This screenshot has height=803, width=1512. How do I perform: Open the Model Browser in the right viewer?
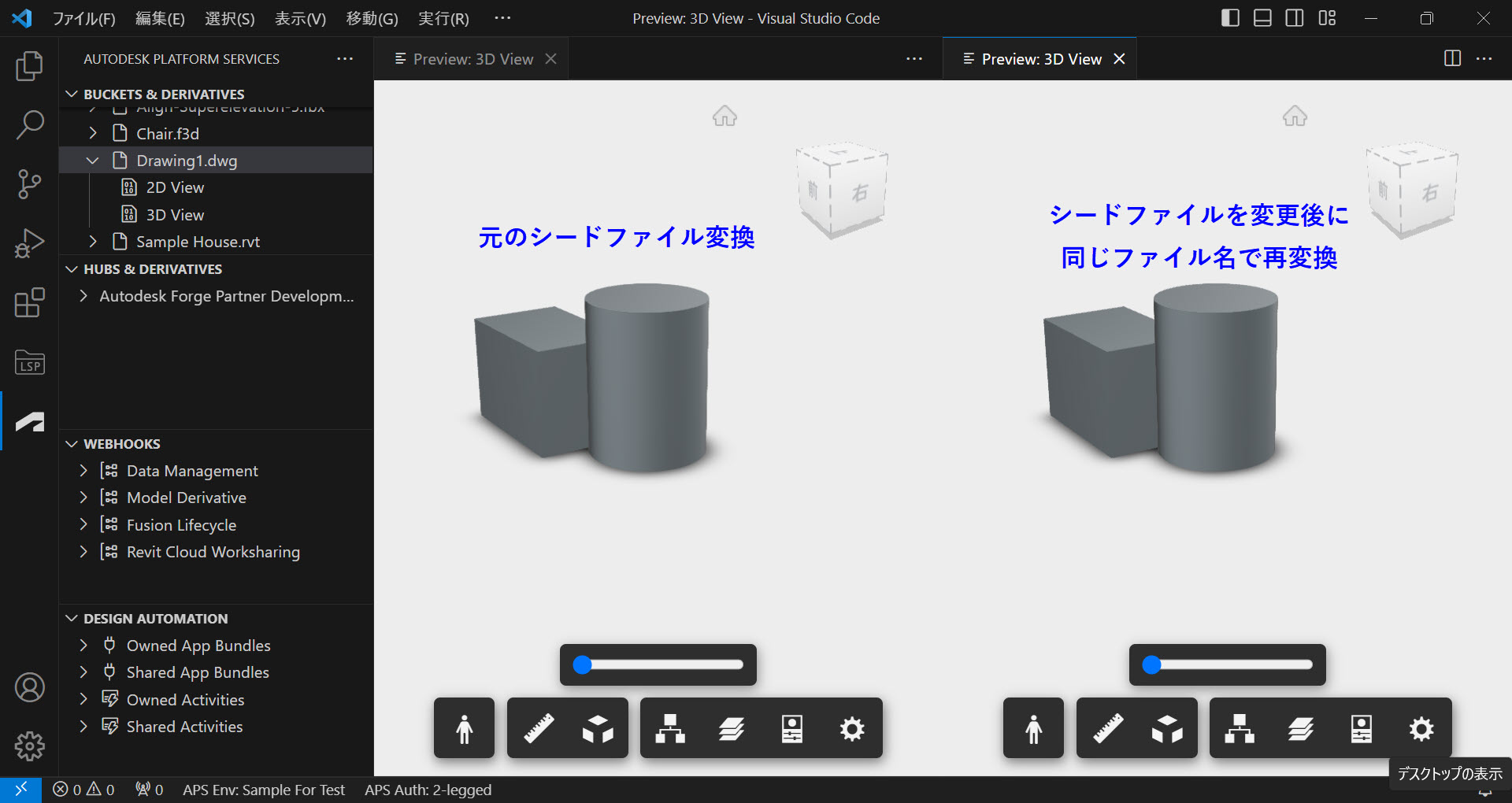click(x=1239, y=728)
